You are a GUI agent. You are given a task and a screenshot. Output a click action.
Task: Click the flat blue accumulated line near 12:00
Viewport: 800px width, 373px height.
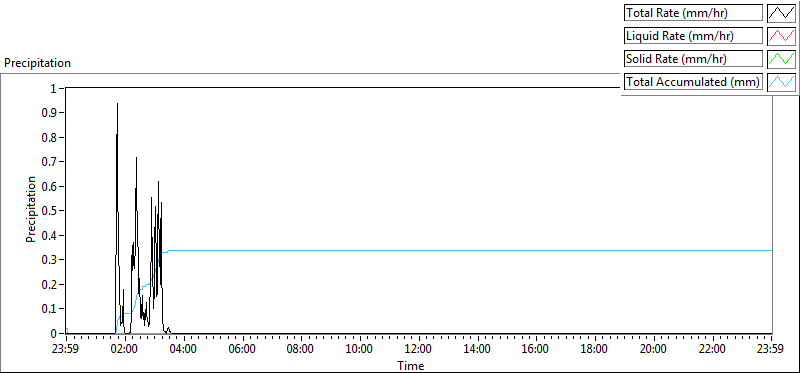click(x=419, y=251)
